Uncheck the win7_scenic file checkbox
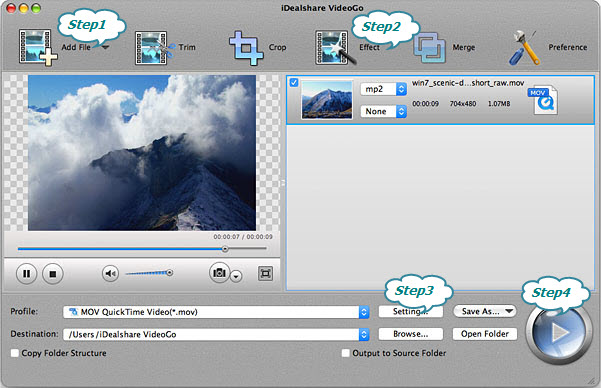The height and width of the screenshot is (388, 601). pyautogui.click(x=294, y=82)
